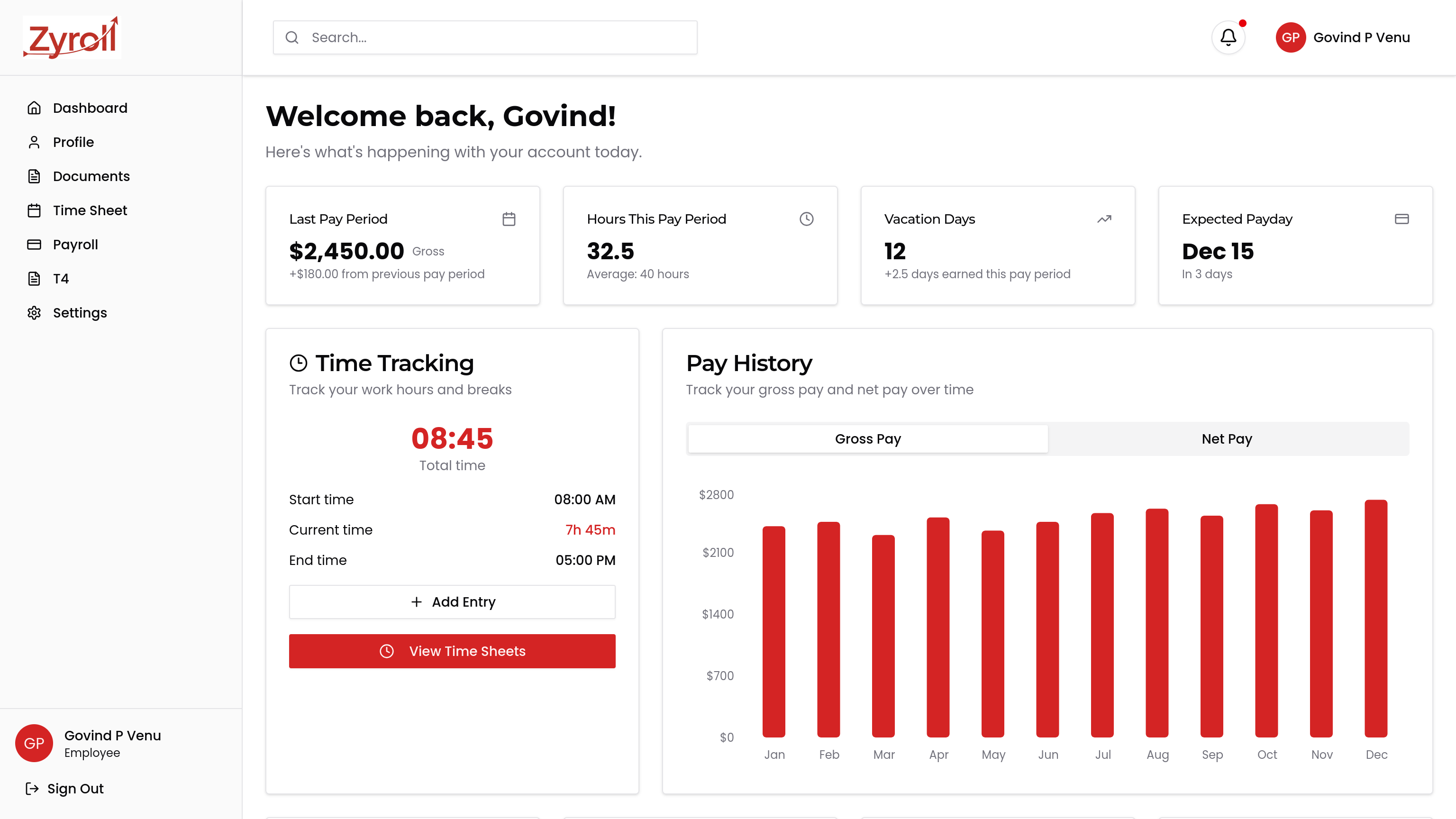Open the Time Sheet menu item
1456x819 pixels.
[90, 210]
